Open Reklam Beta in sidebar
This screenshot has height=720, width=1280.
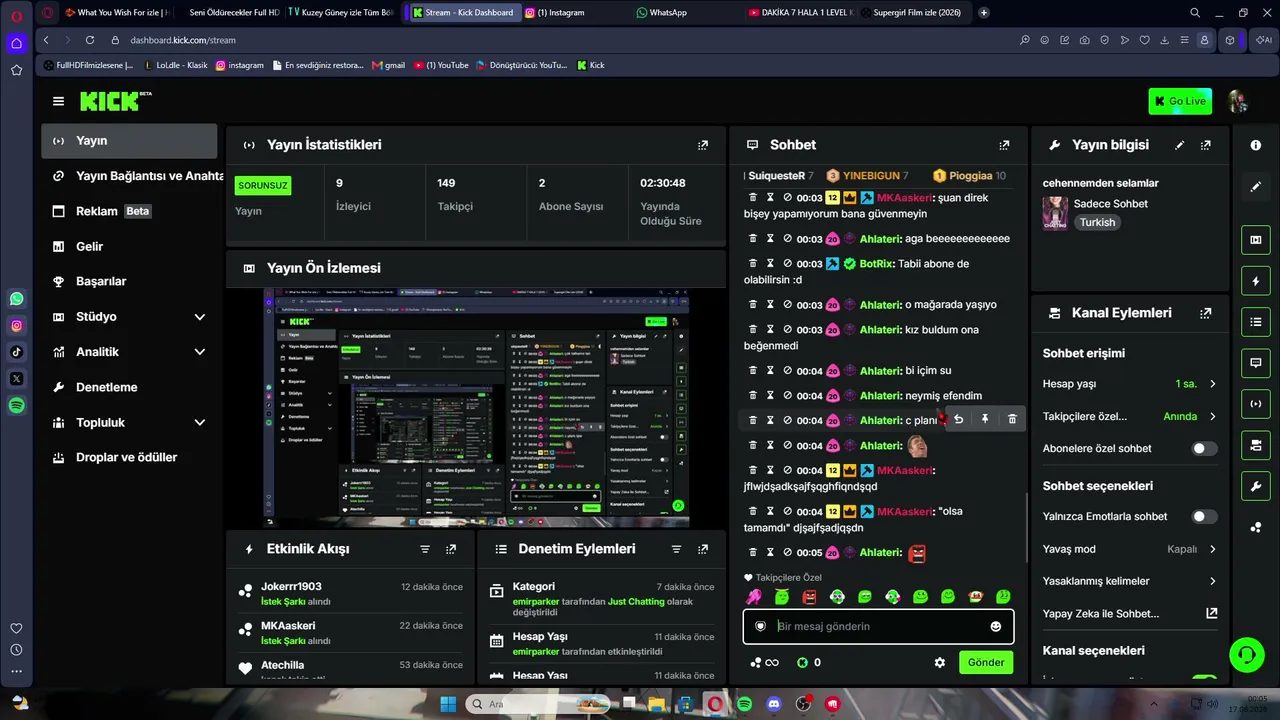[129, 211]
